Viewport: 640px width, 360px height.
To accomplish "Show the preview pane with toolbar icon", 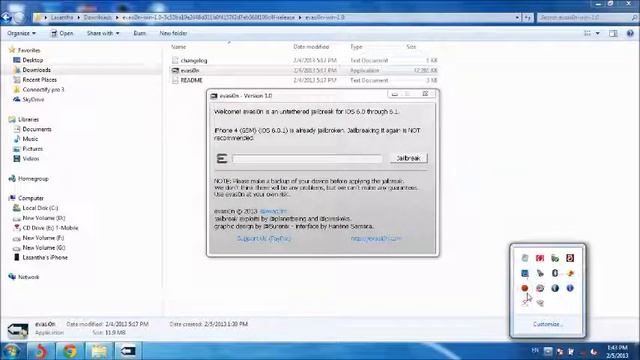I will pos(613,33).
